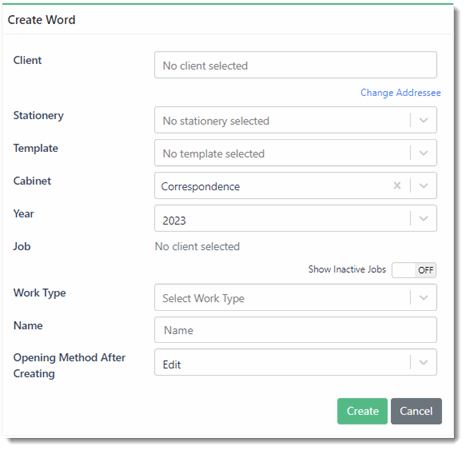The image size is (466, 450).
Task: Expand the Stationery dropdown chevron
Action: 423,120
